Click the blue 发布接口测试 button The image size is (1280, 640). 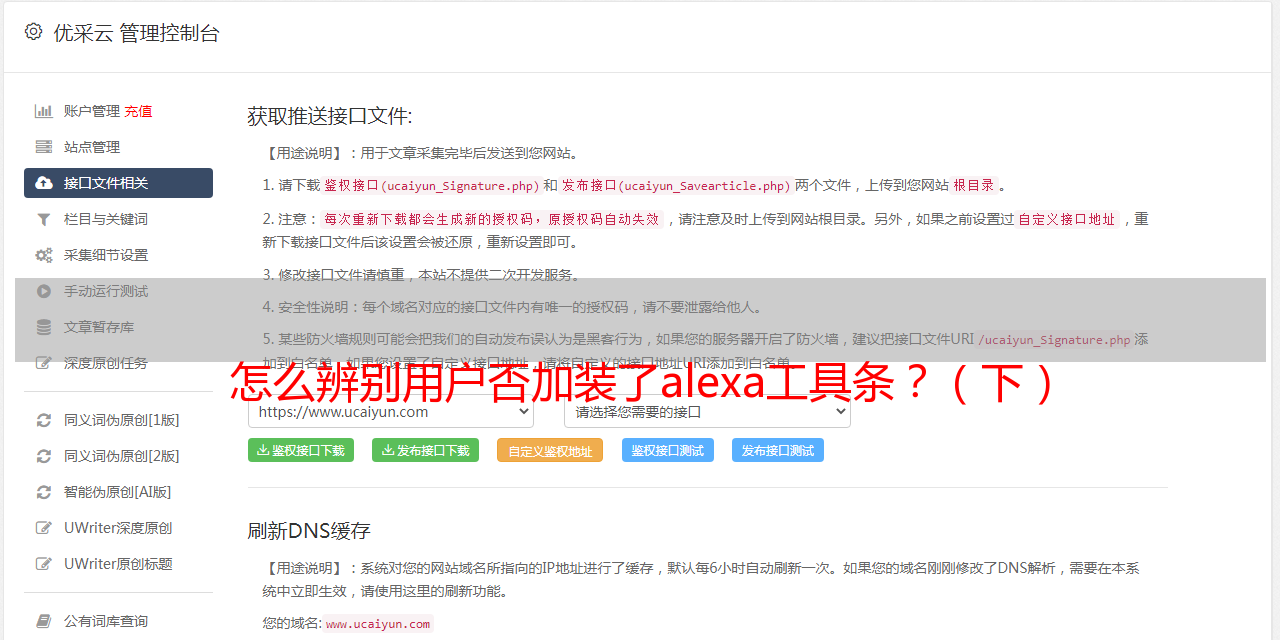click(x=778, y=450)
